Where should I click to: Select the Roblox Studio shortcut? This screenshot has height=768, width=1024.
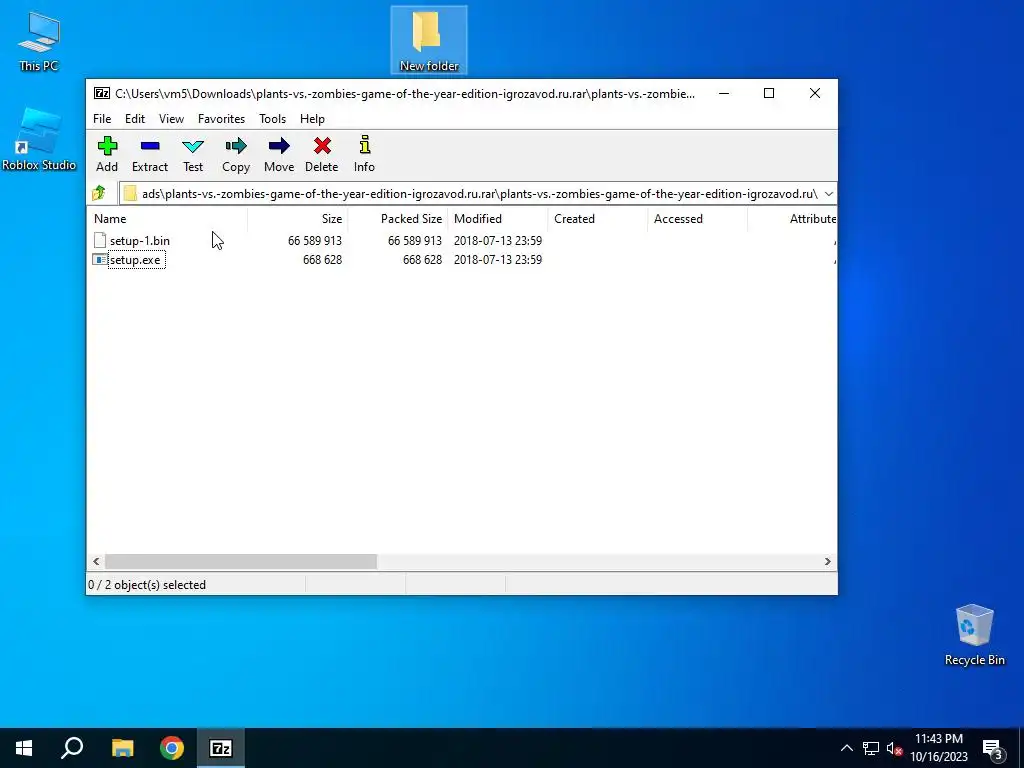coord(39,138)
